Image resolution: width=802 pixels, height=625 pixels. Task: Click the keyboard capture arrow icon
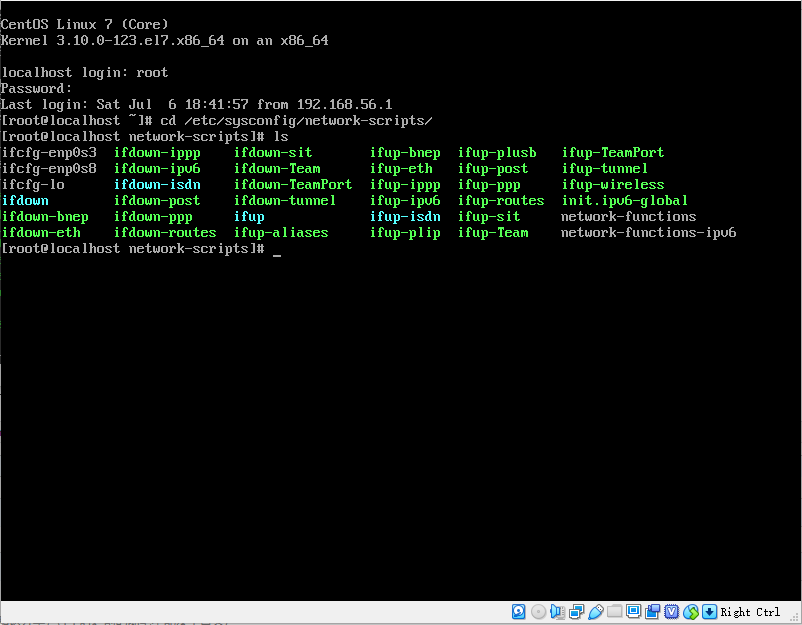pyautogui.click(x=709, y=611)
